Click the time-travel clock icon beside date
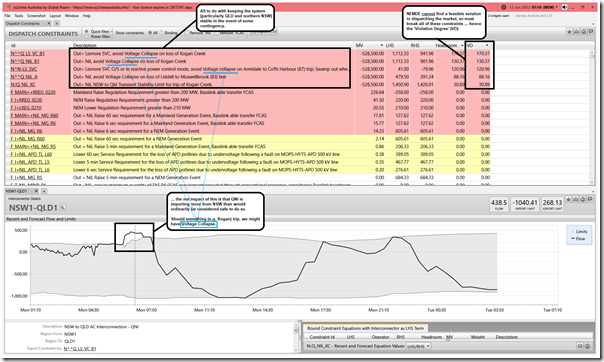 coord(504,7)
